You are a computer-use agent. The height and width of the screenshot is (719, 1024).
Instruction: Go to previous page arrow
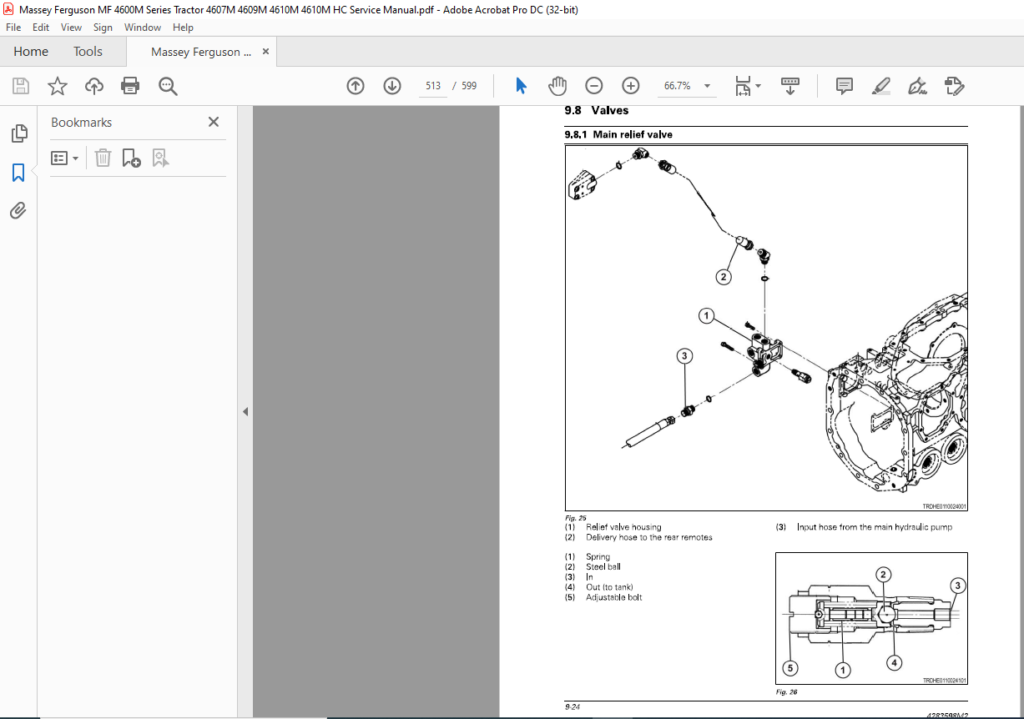355,86
